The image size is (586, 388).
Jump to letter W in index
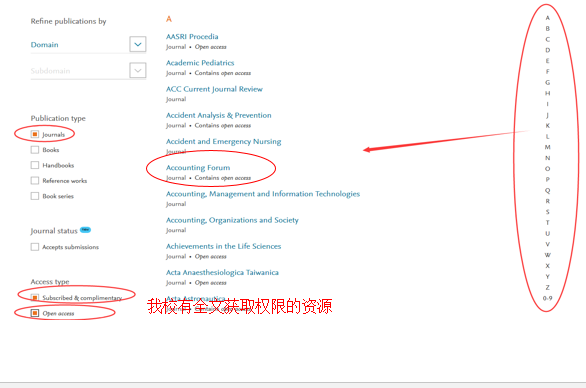pos(548,255)
